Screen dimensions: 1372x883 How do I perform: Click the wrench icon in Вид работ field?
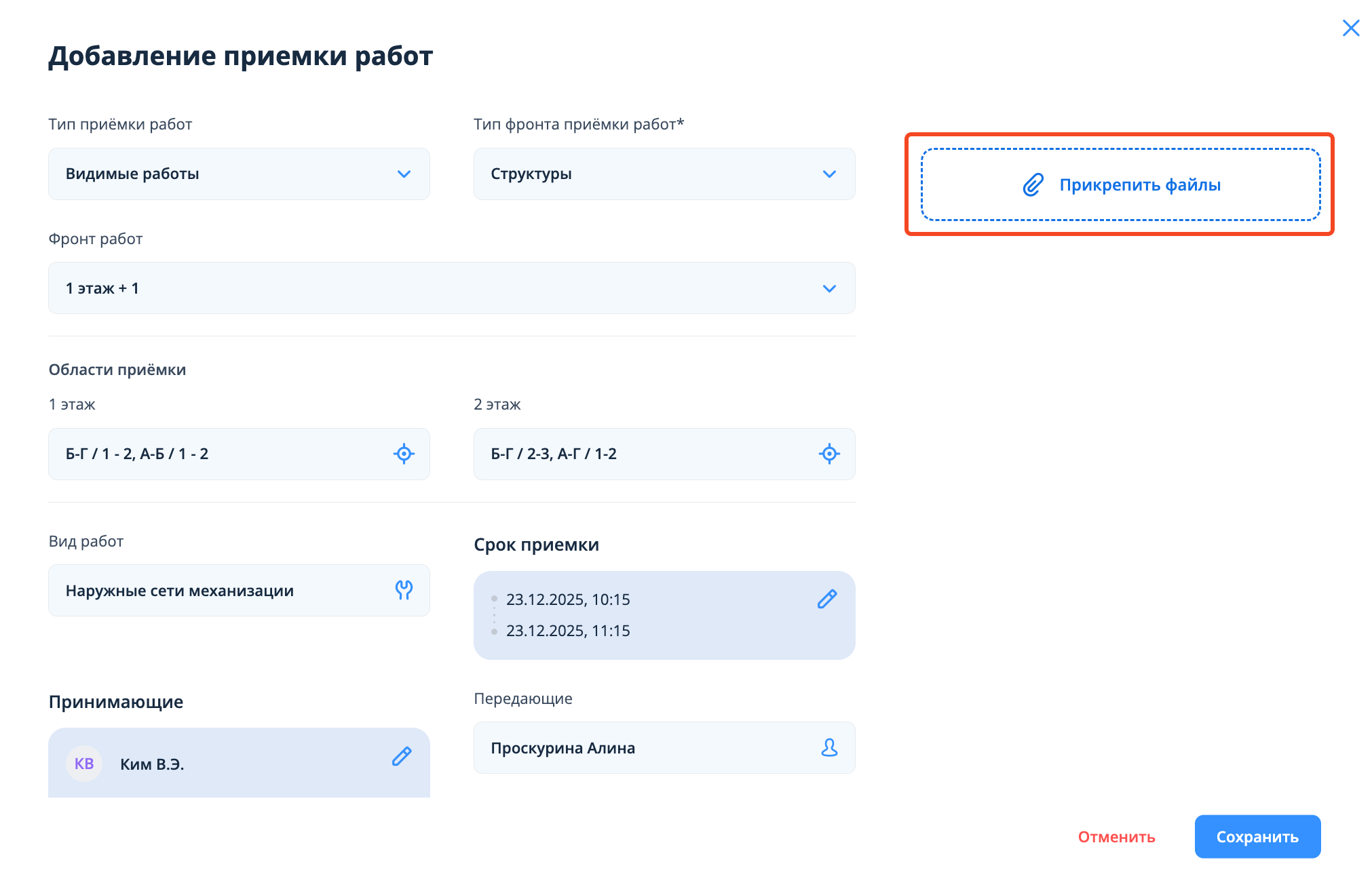tap(404, 590)
